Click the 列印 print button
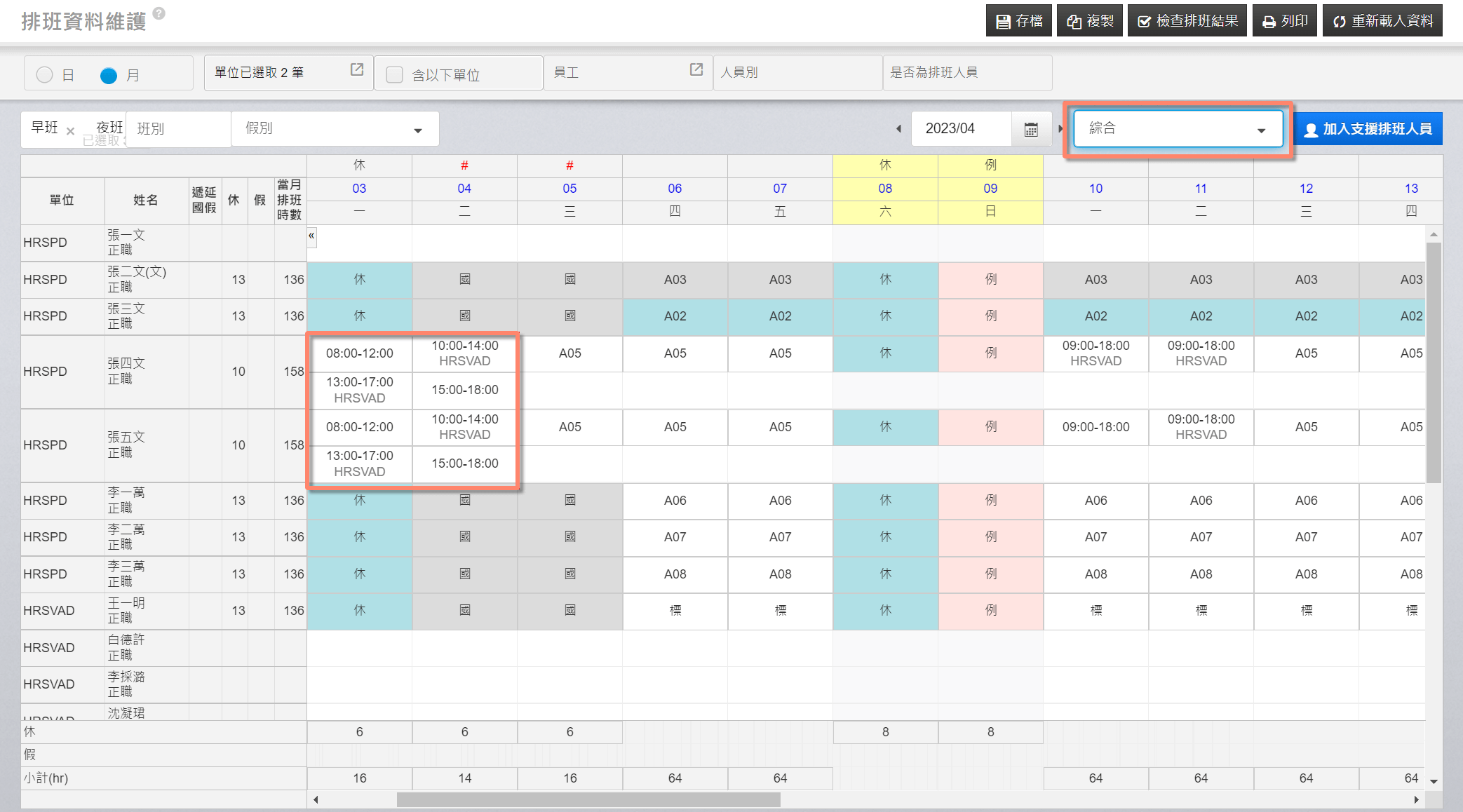The height and width of the screenshot is (812, 1463). (x=1285, y=21)
